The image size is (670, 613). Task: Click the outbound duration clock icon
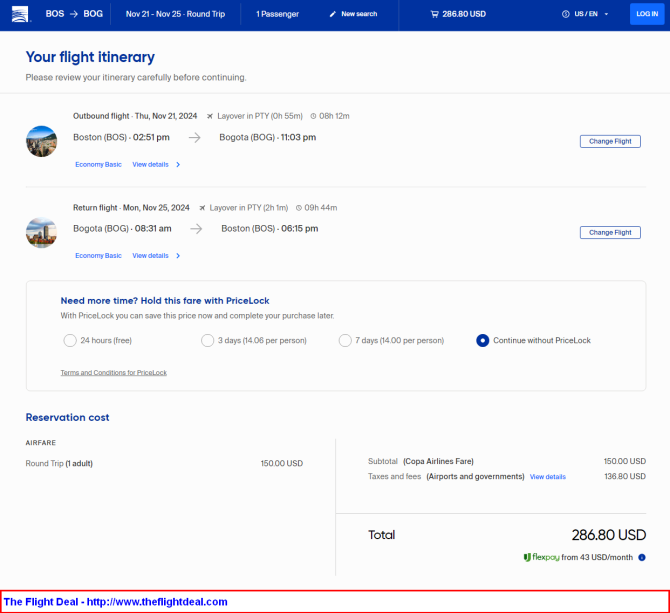pyautogui.click(x=313, y=116)
